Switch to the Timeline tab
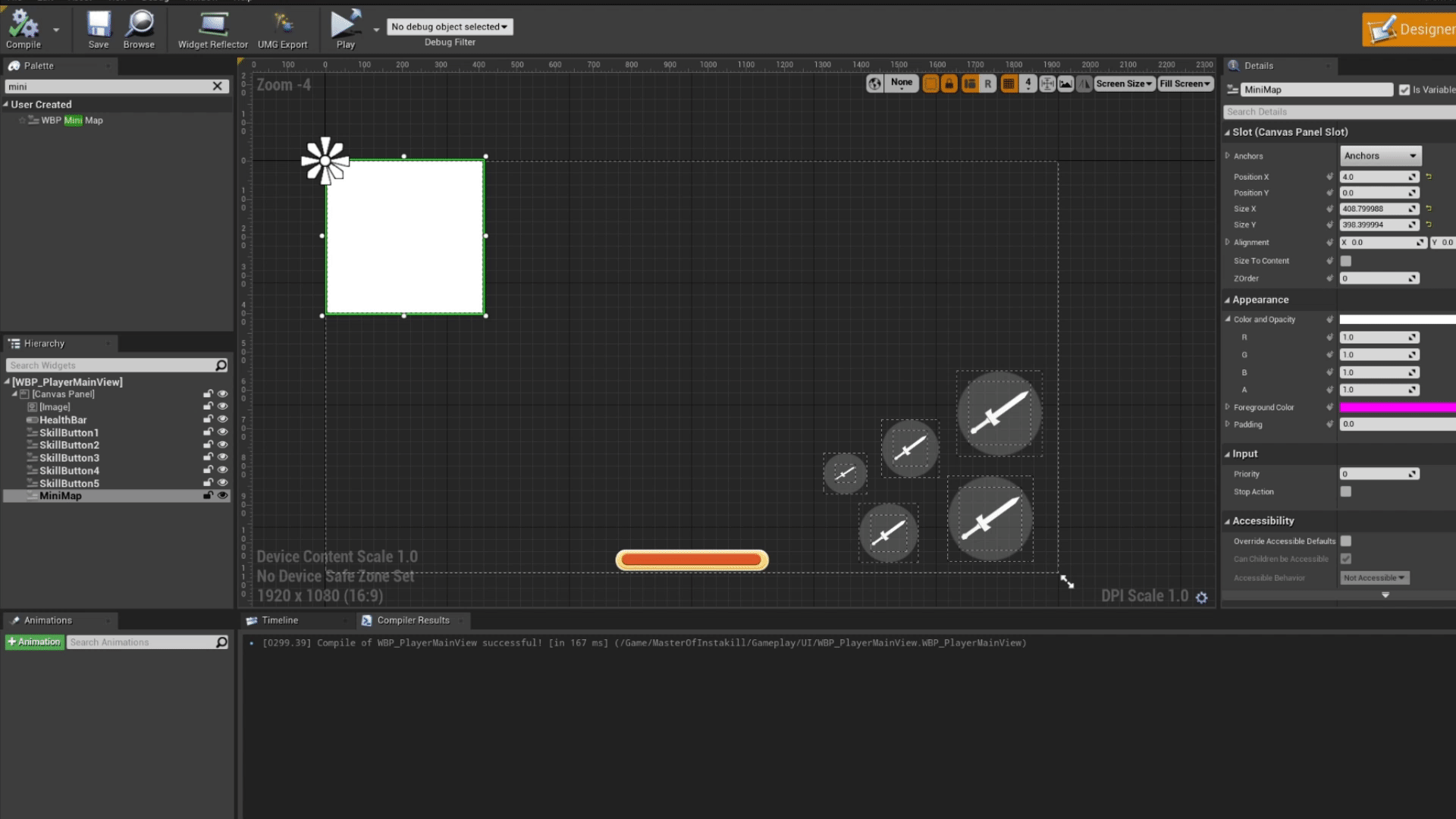 [x=280, y=620]
